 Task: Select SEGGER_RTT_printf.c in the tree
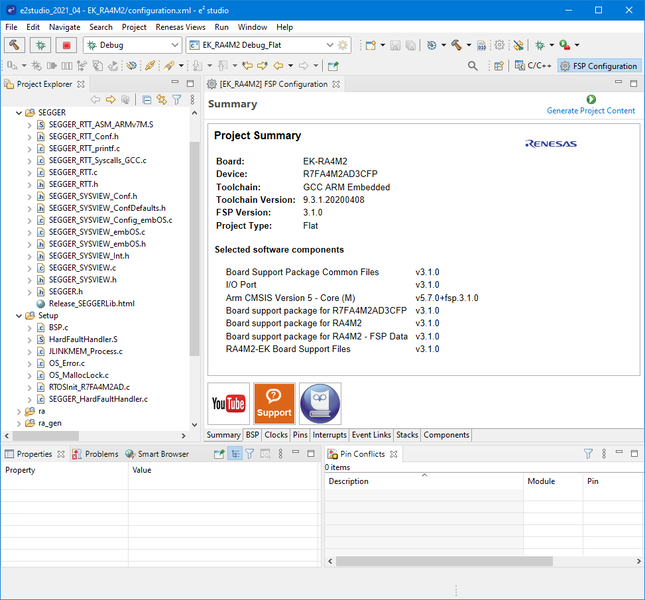(83, 148)
